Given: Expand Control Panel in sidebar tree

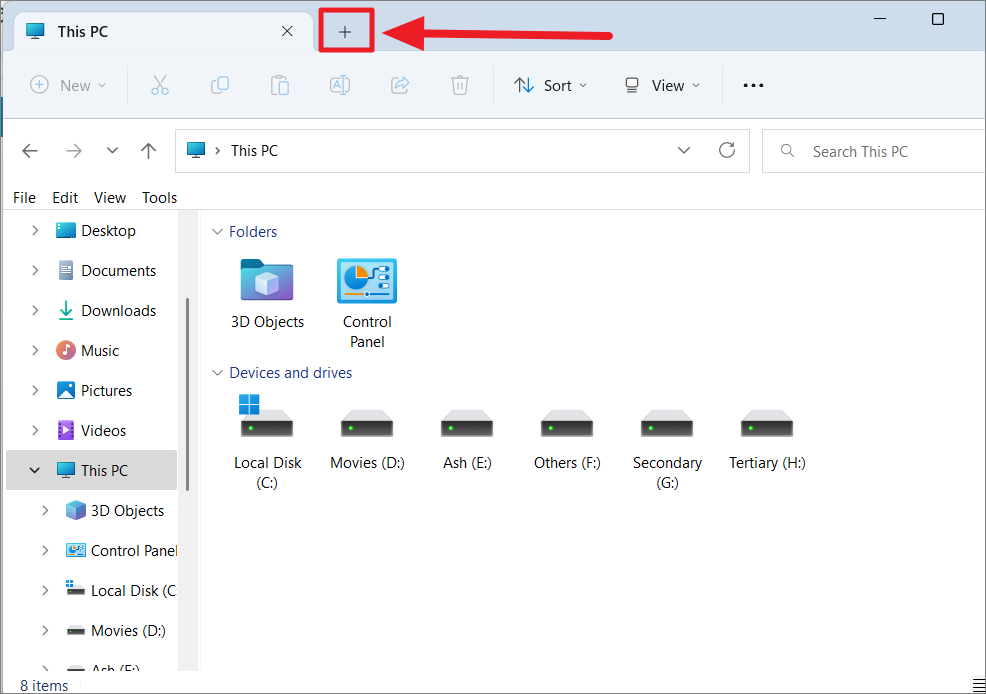Looking at the screenshot, I should 45,551.
